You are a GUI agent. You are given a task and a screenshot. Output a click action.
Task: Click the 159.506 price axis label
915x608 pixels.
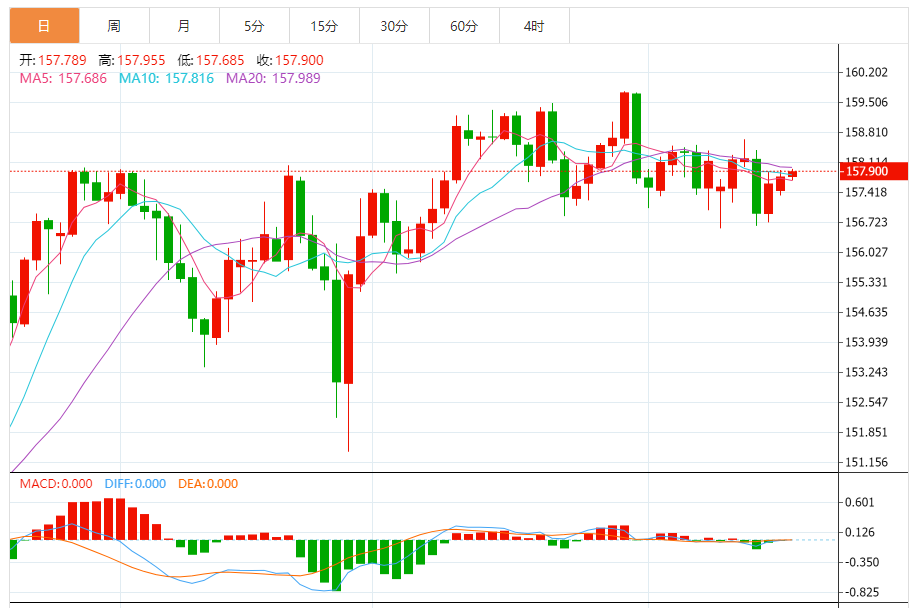[x=867, y=102]
